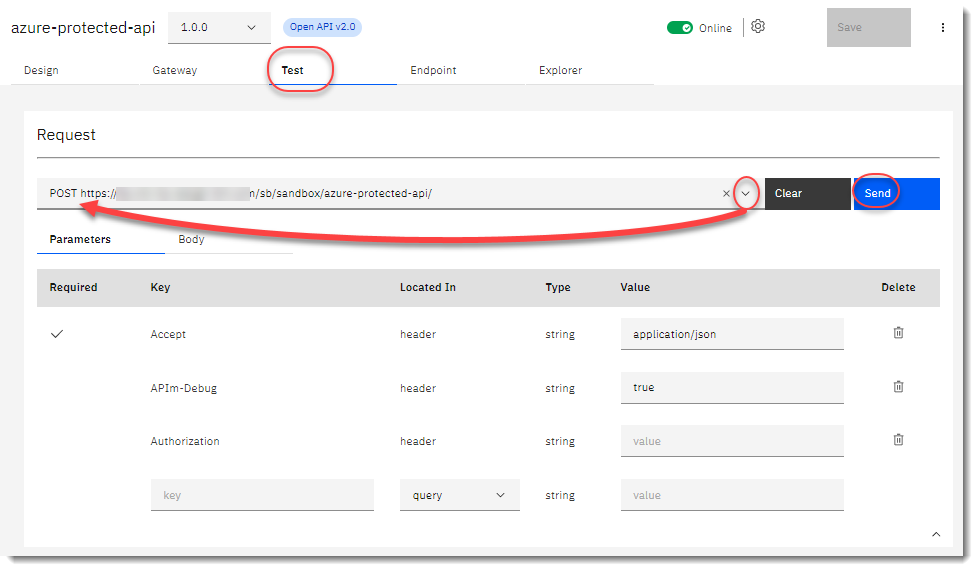Click the Value column header
Screen dimensions: 978x571
[635, 287]
